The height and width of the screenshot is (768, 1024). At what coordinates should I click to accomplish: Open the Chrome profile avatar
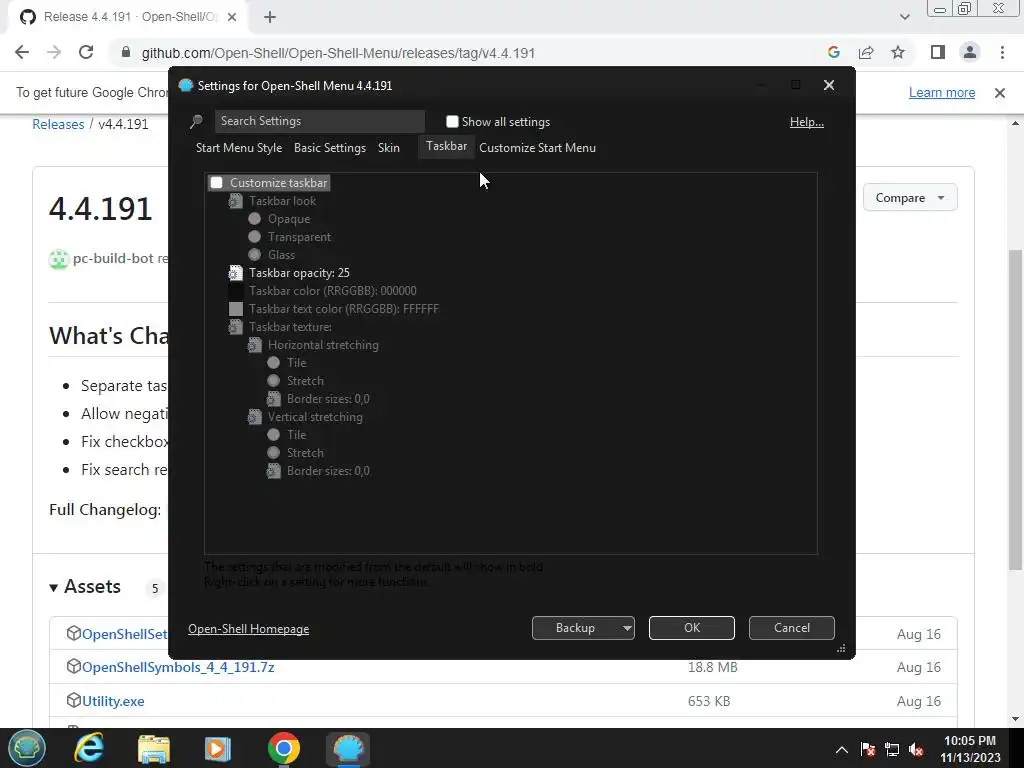970,52
